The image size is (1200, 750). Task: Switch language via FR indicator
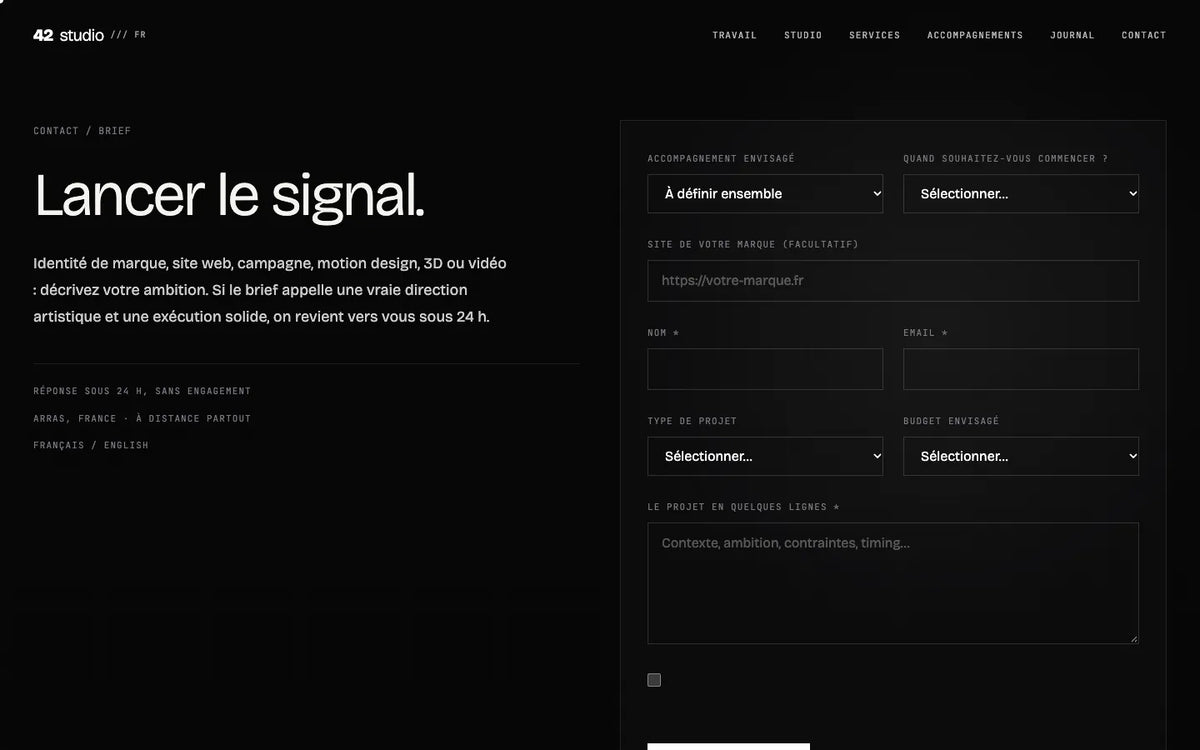click(140, 35)
